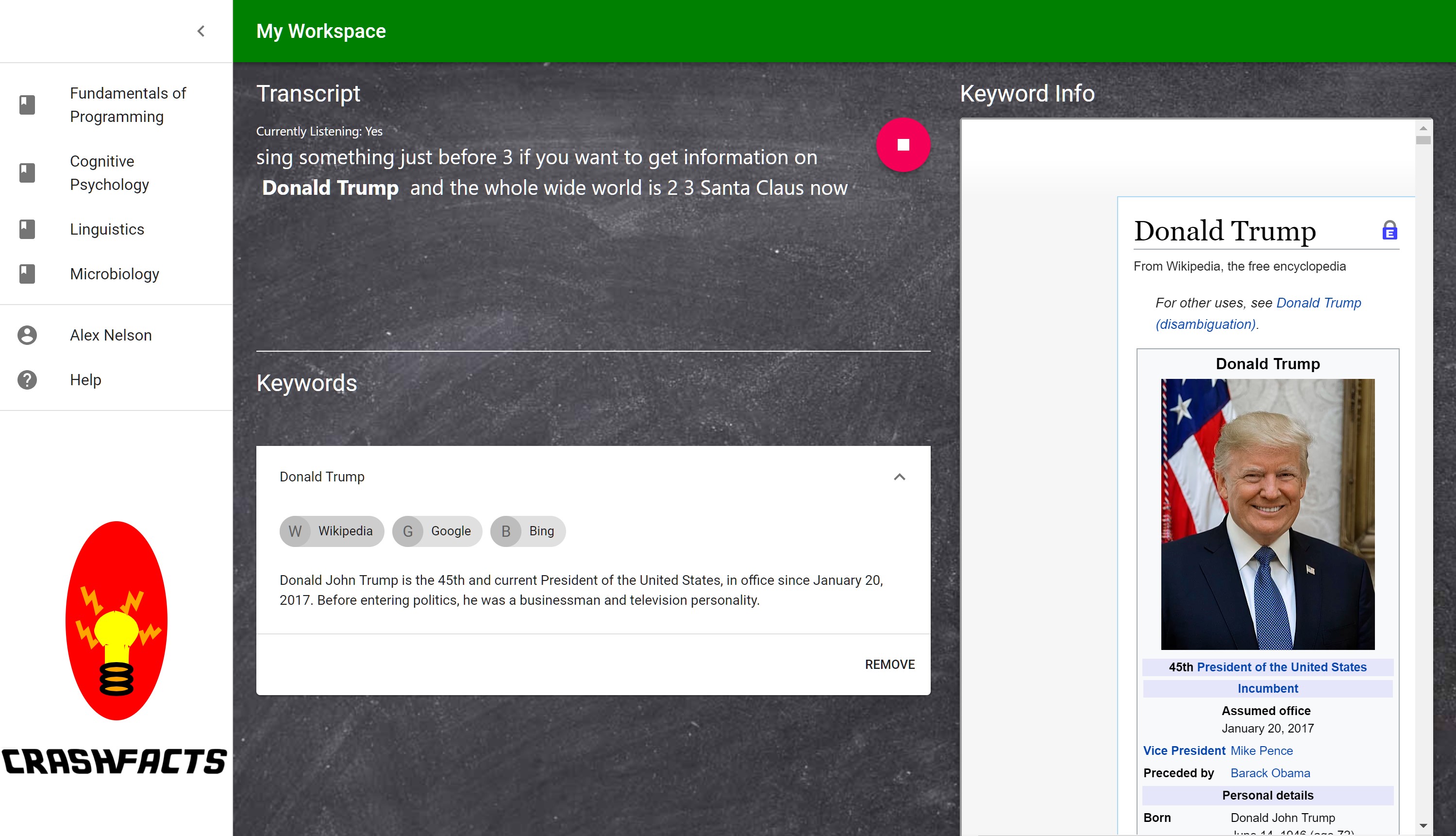Click the Donald Trump portrait image

1267,514
